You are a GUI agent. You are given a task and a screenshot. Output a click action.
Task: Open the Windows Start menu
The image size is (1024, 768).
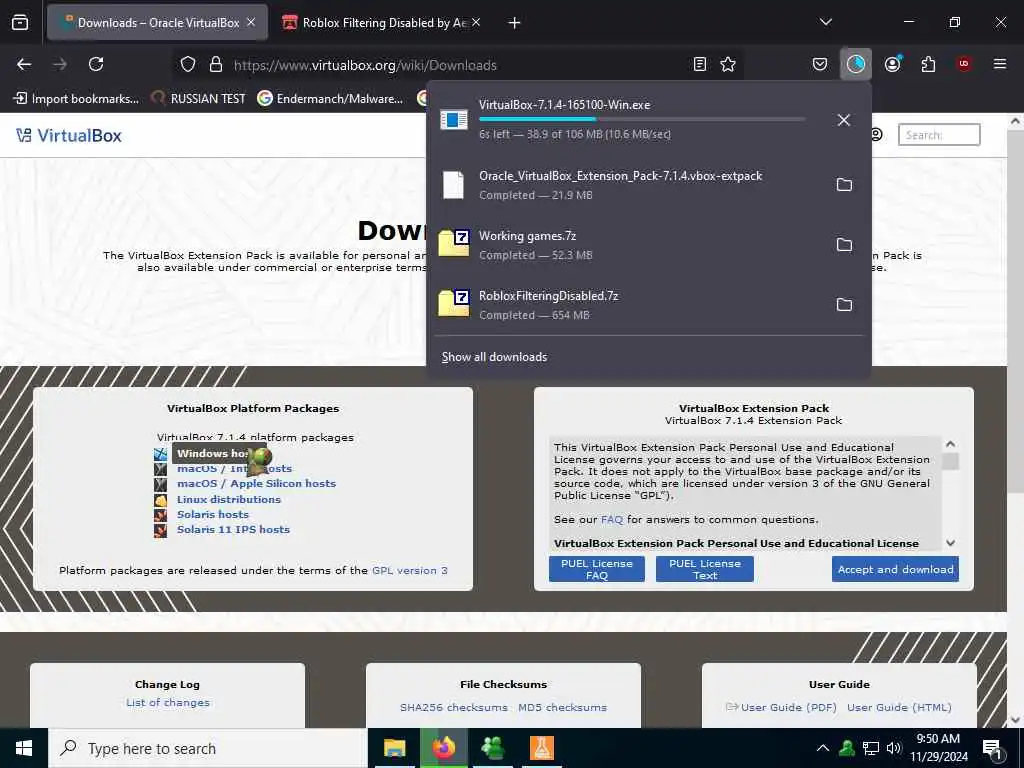click(x=24, y=748)
